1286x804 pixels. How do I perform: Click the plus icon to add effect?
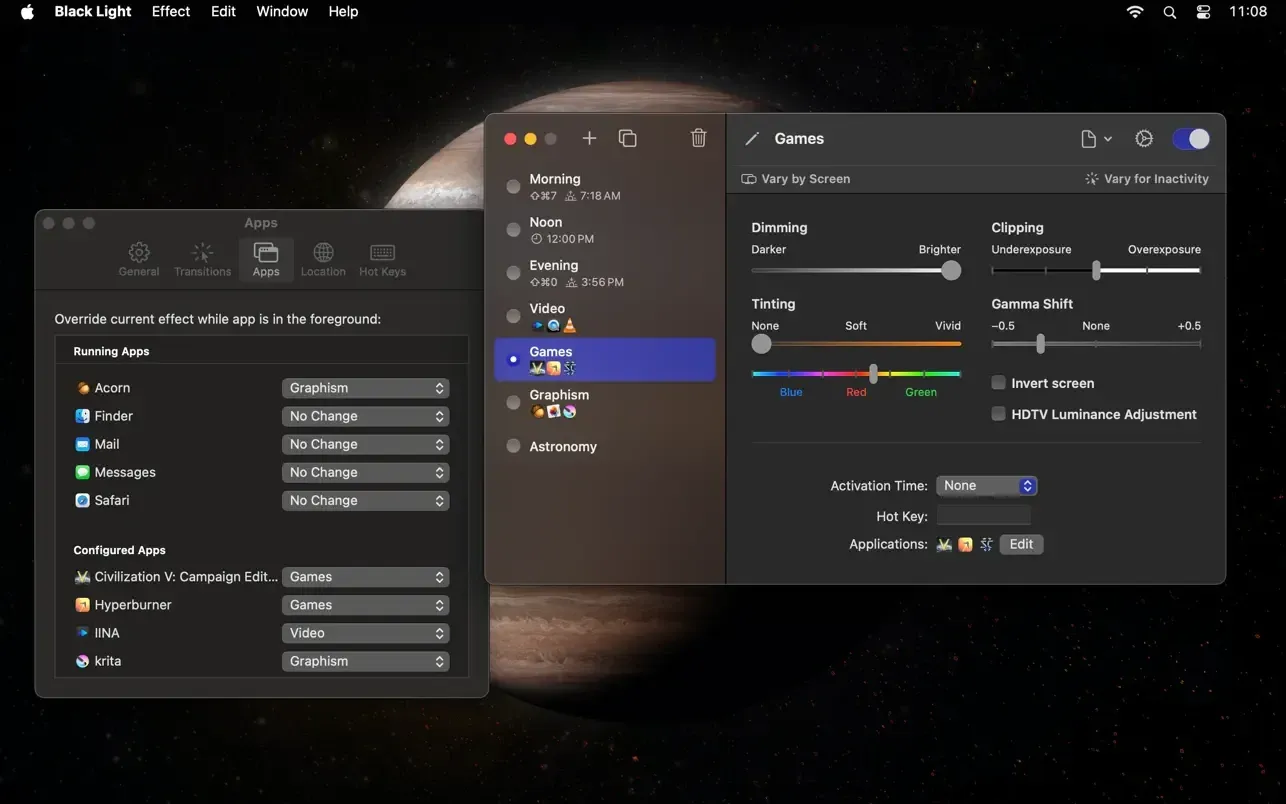click(x=589, y=138)
